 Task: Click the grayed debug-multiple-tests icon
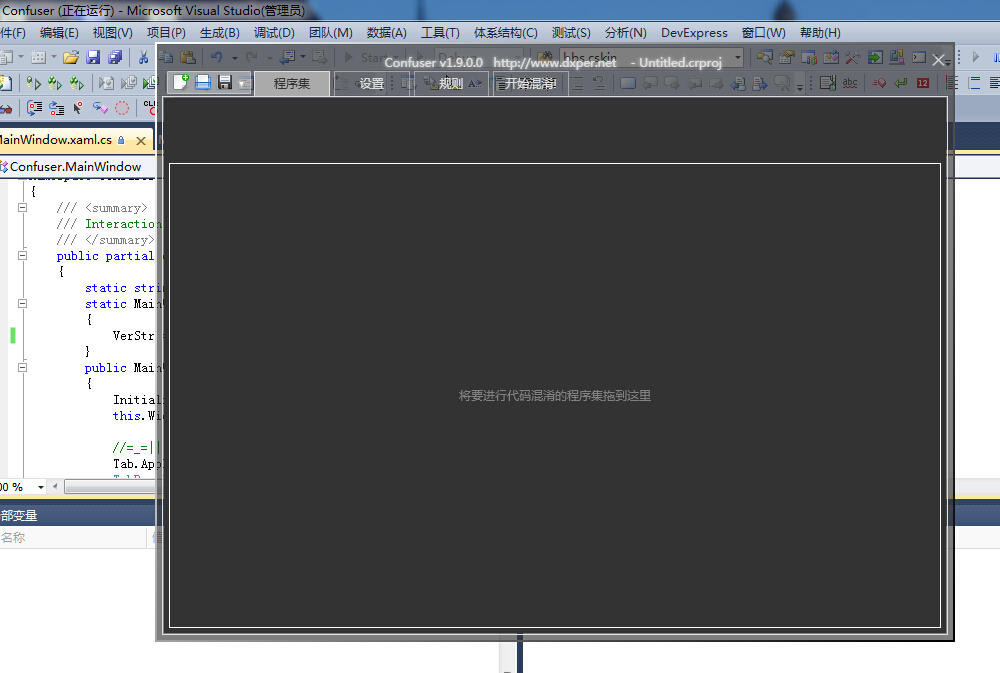[129, 83]
